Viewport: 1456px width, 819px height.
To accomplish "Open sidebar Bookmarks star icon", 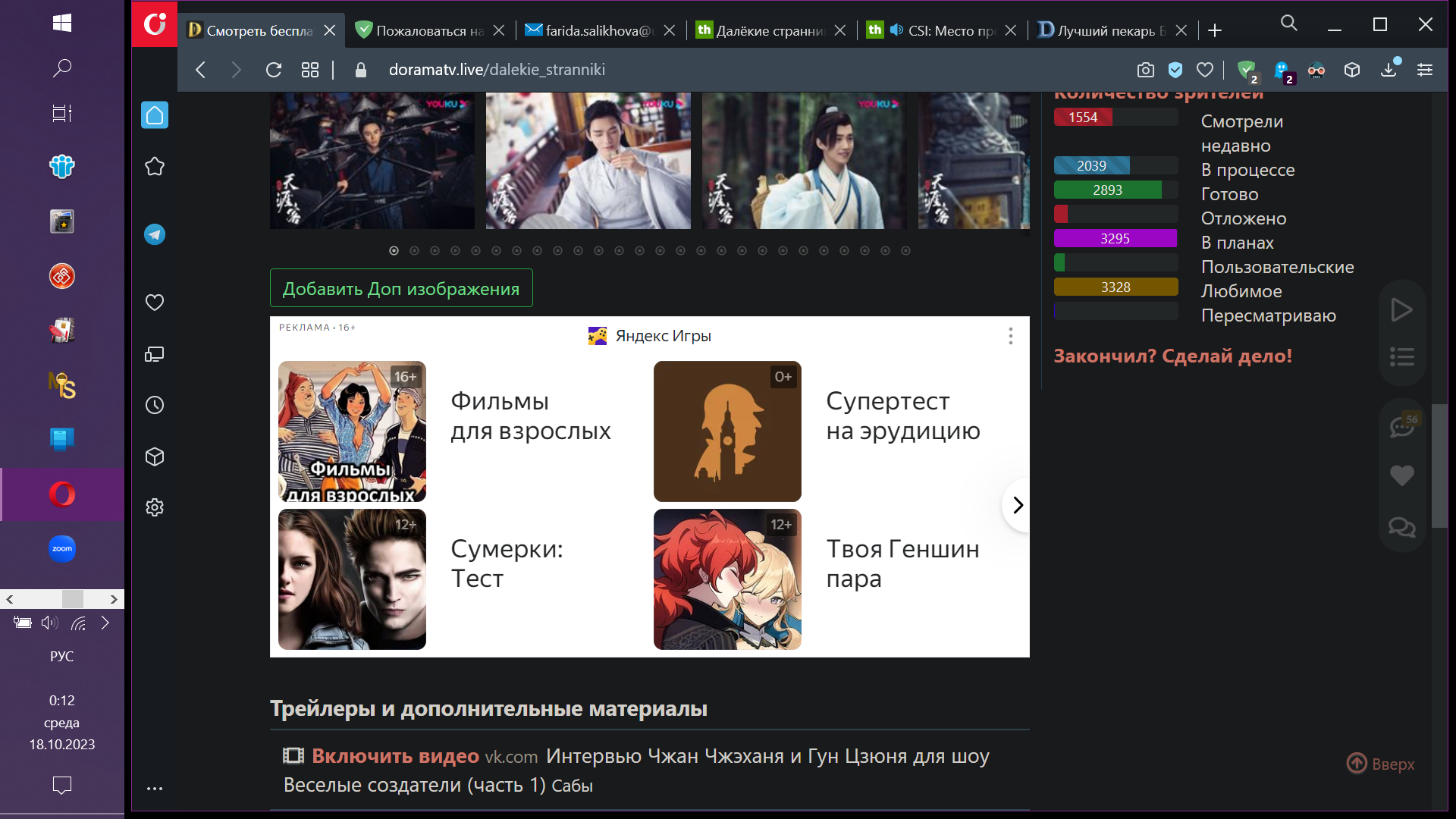I will click(x=155, y=167).
